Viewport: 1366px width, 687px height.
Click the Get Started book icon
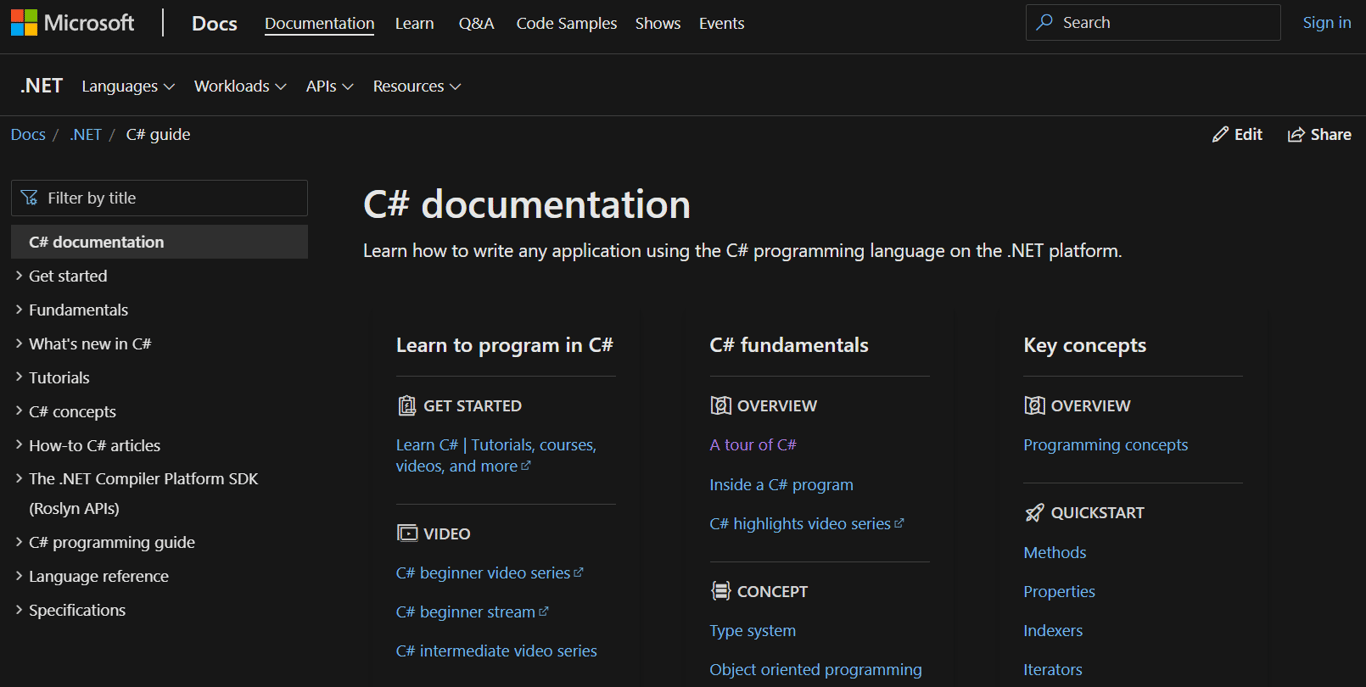tap(407, 405)
